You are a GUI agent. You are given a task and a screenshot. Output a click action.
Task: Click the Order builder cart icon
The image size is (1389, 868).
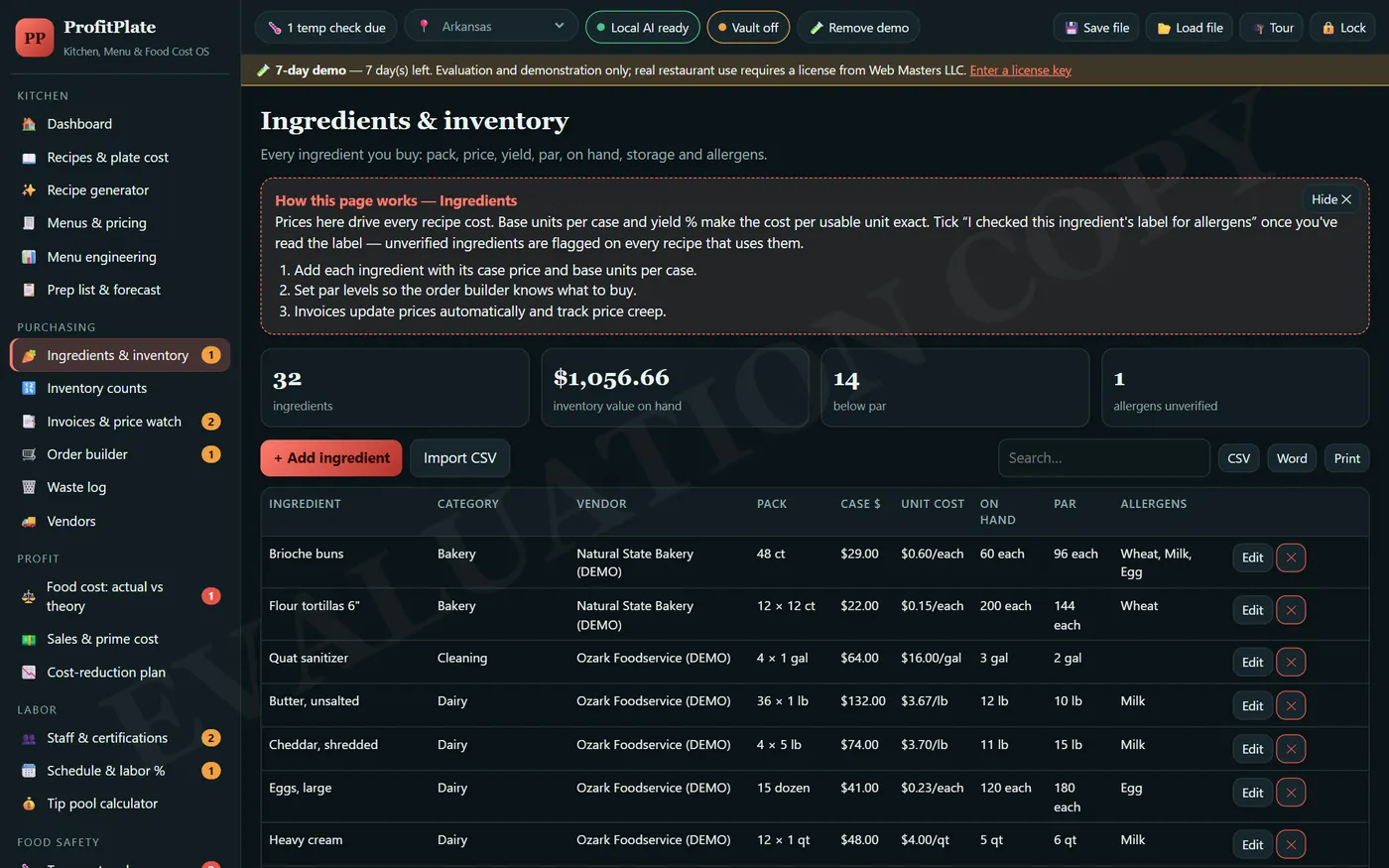coord(29,454)
